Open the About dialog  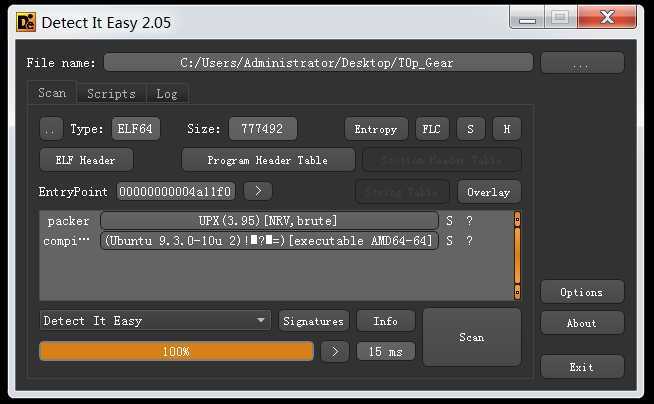click(x=582, y=323)
